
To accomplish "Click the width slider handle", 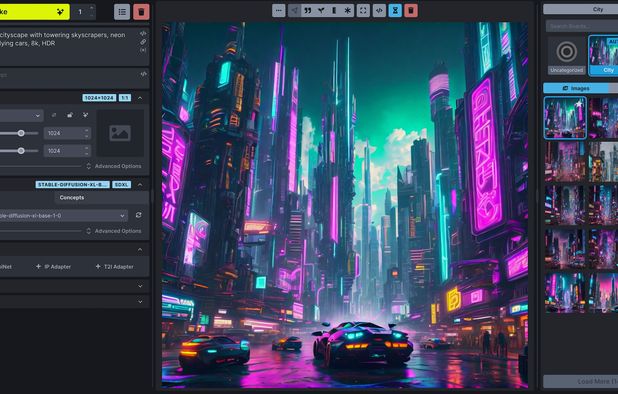I will (21, 133).
